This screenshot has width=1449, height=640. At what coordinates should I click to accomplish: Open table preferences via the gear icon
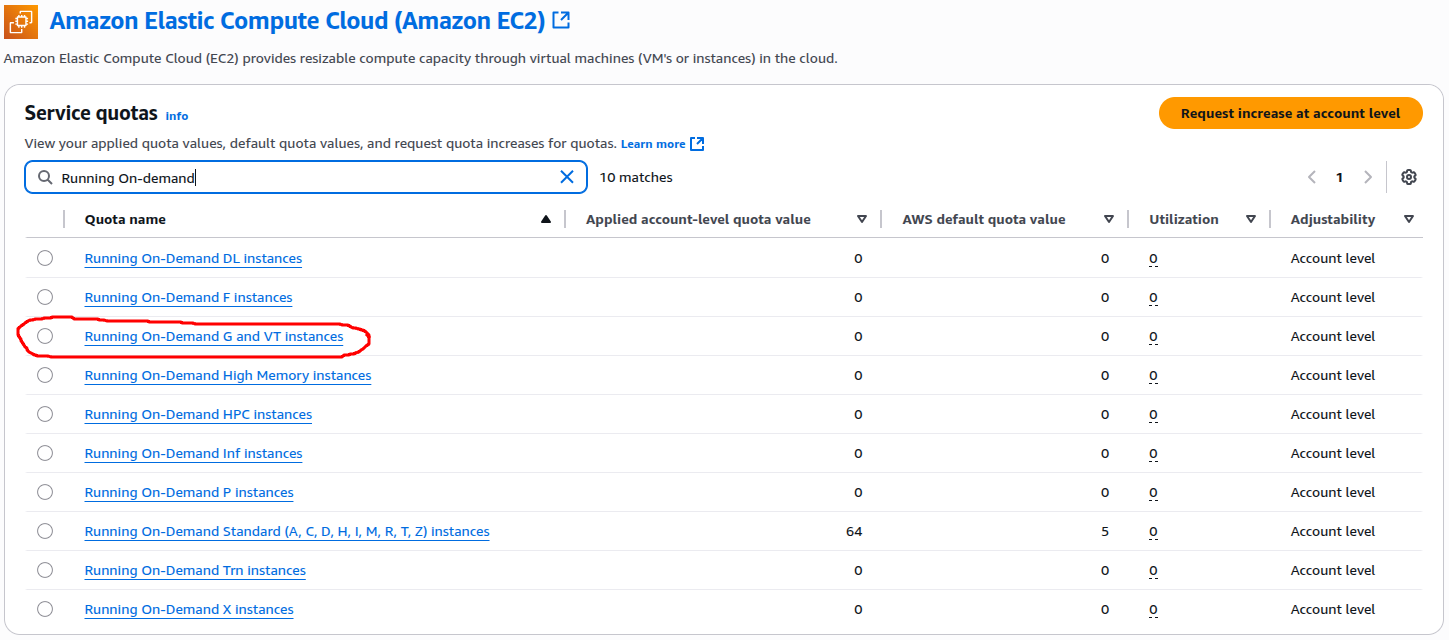click(1409, 177)
